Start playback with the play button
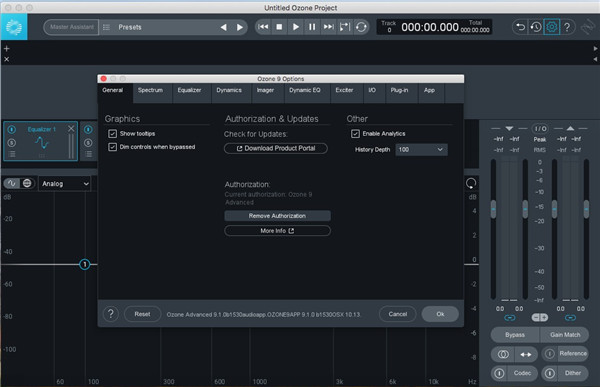This screenshot has height=387, width=600. 295,27
